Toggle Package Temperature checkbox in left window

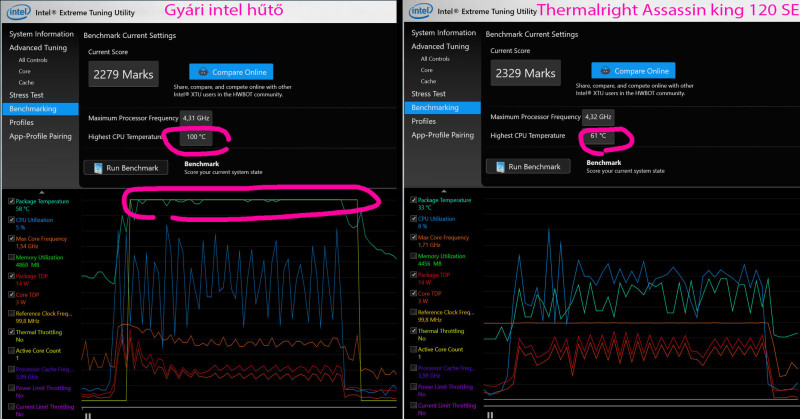click(11, 202)
